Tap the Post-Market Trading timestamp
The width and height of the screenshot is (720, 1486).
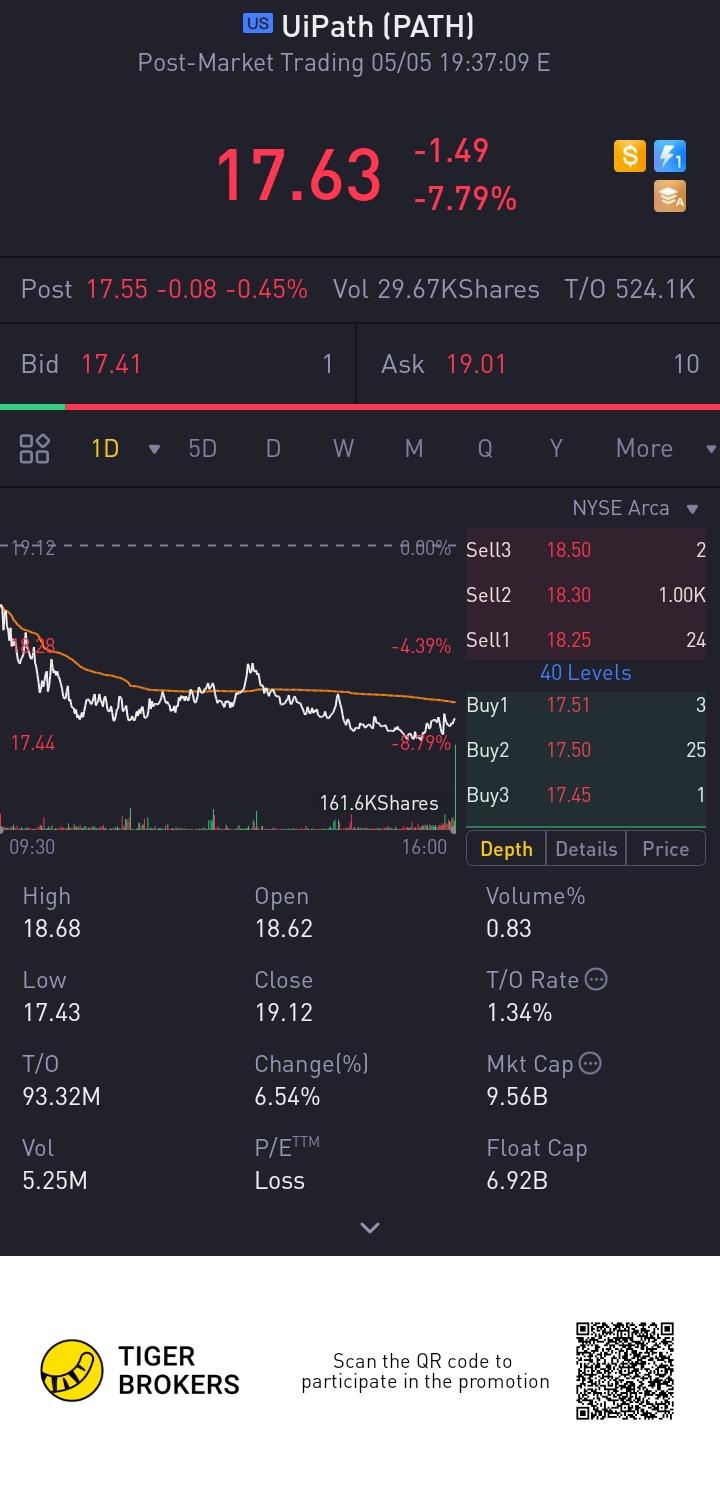point(344,62)
